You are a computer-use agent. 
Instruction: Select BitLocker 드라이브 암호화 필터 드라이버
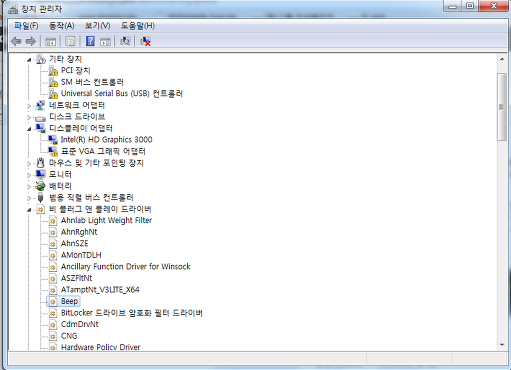pos(132,313)
